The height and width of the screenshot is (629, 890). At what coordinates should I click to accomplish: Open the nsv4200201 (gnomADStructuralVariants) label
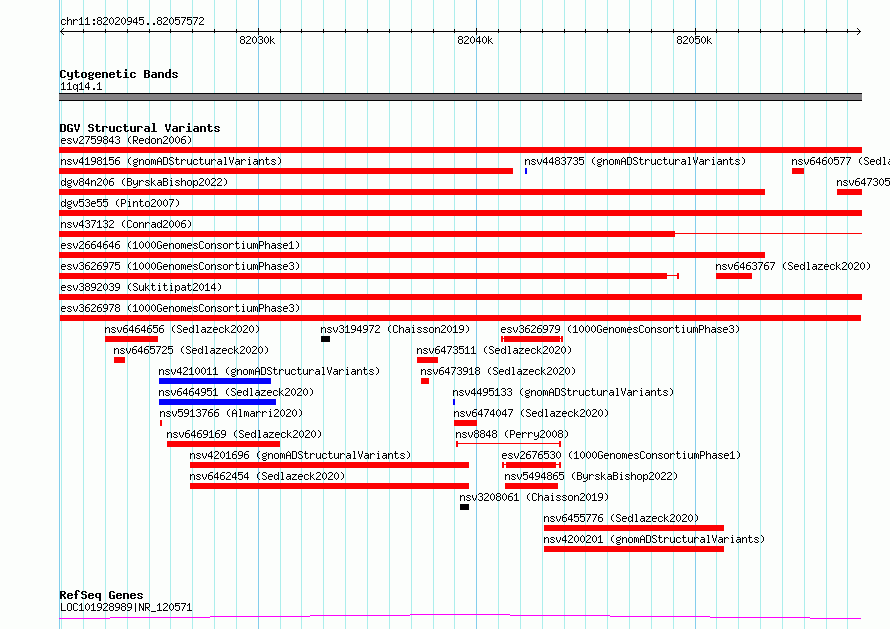pos(654,539)
